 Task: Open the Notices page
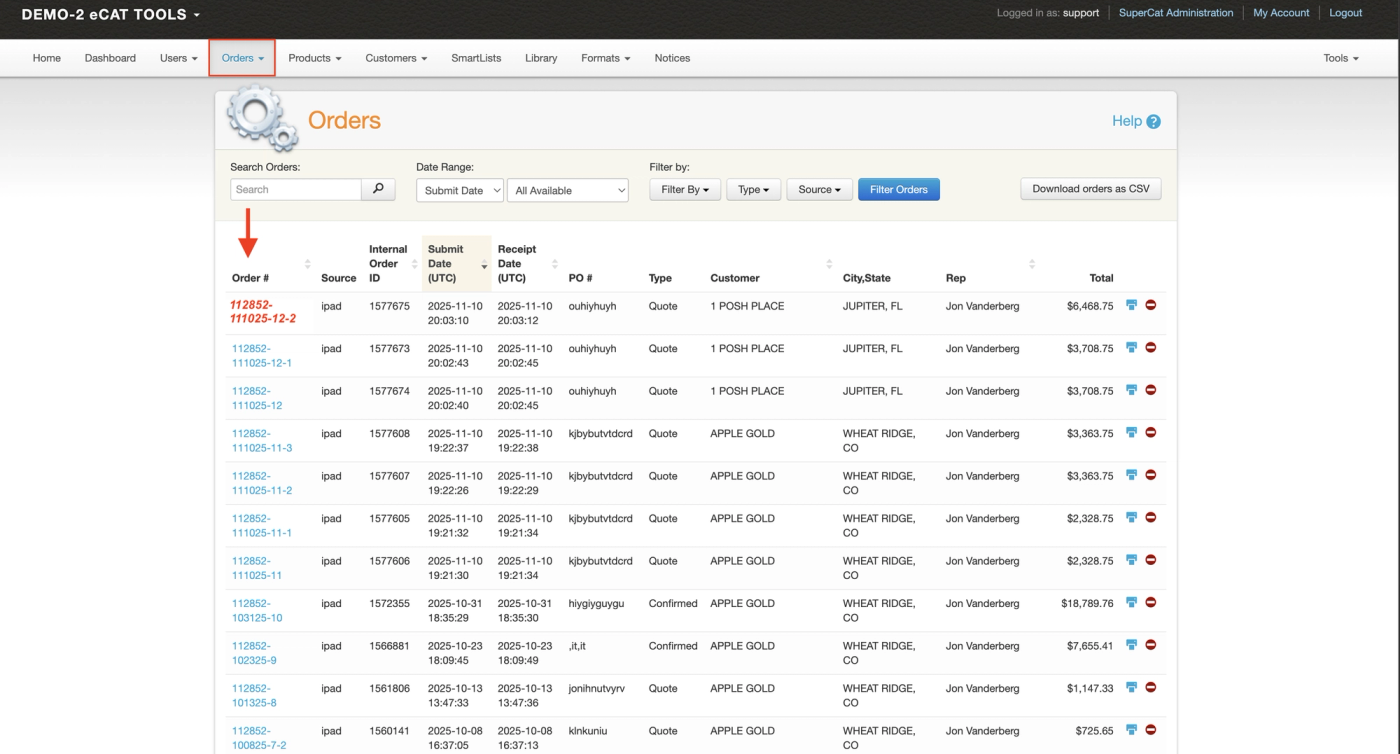tap(672, 58)
